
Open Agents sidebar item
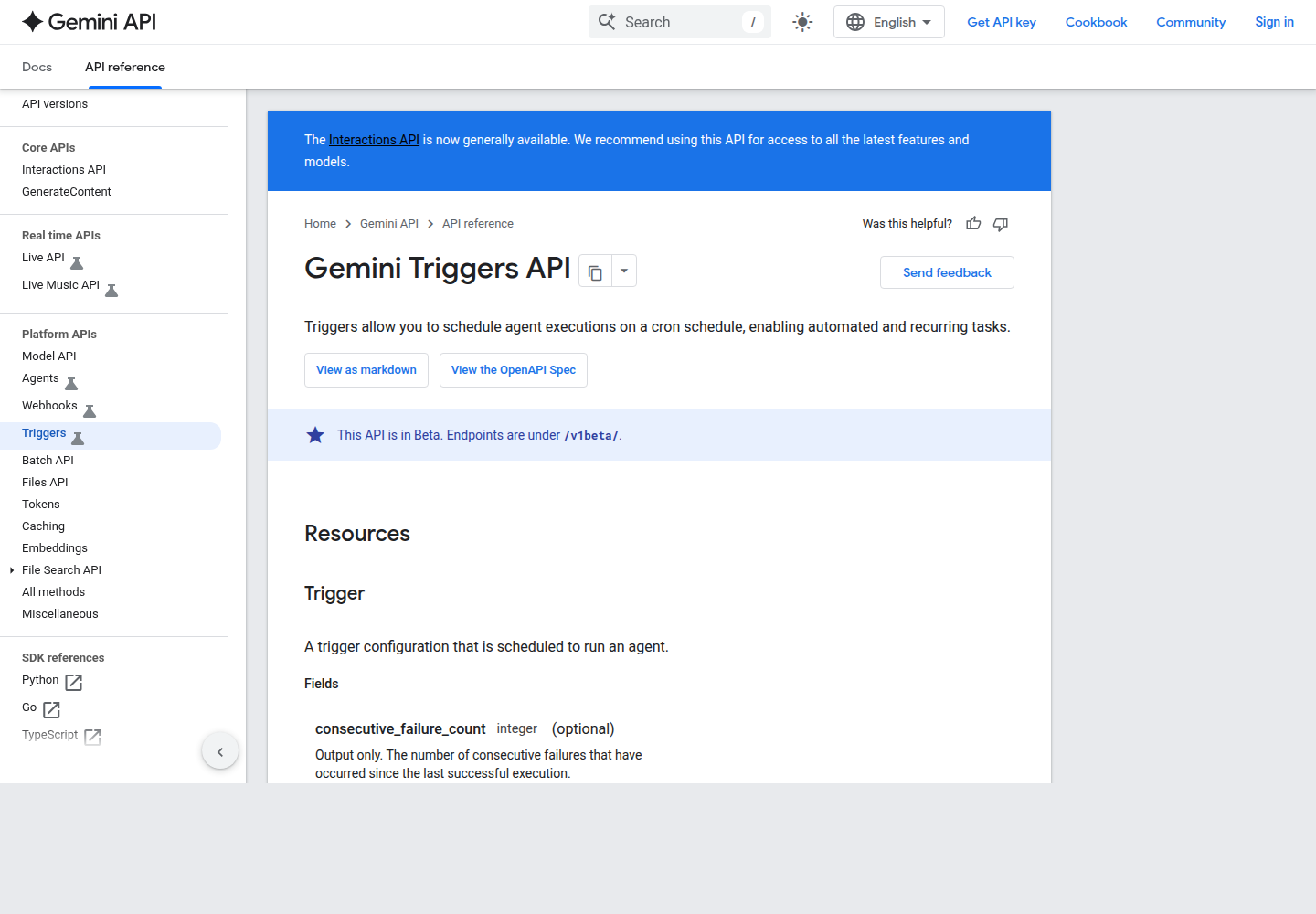[x=40, y=378]
